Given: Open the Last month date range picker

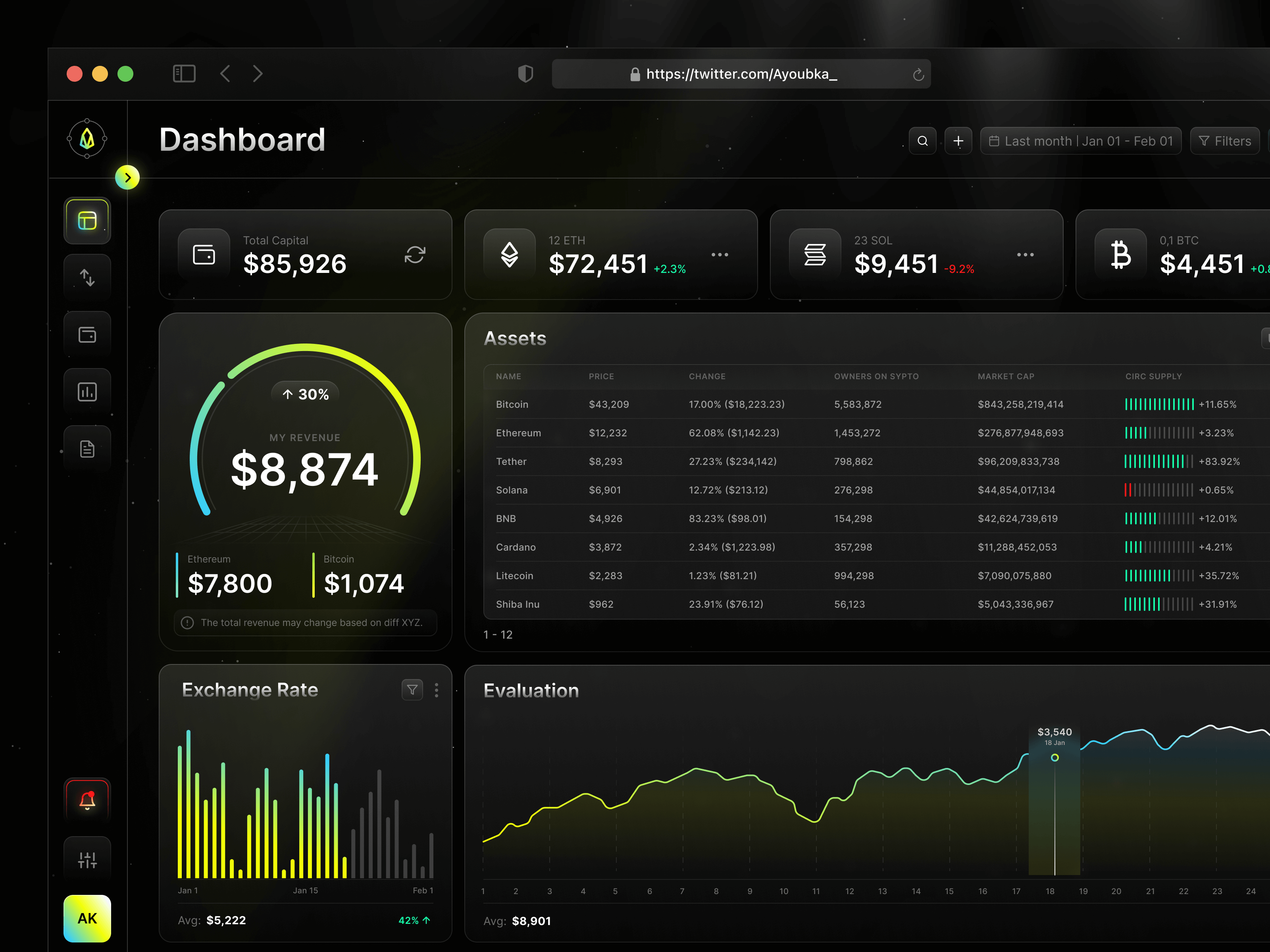Looking at the screenshot, I should (x=1081, y=141).
